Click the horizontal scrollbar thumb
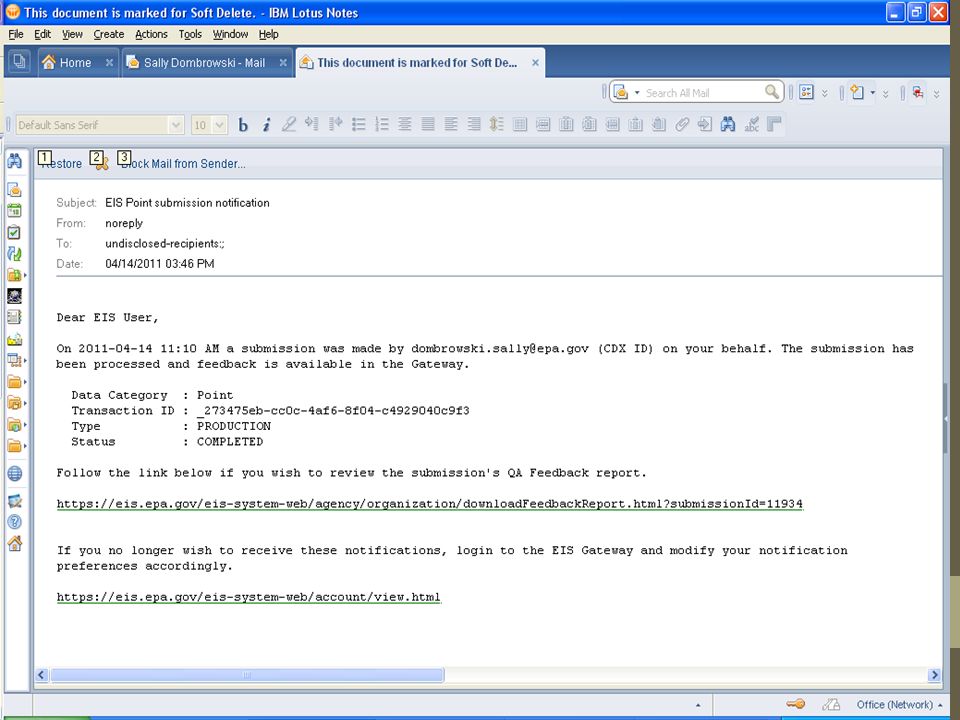 click(247, 675)
